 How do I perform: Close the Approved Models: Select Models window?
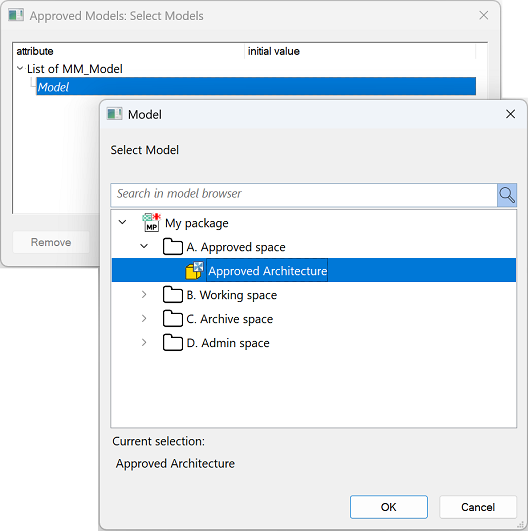click(x=484, y=15)
